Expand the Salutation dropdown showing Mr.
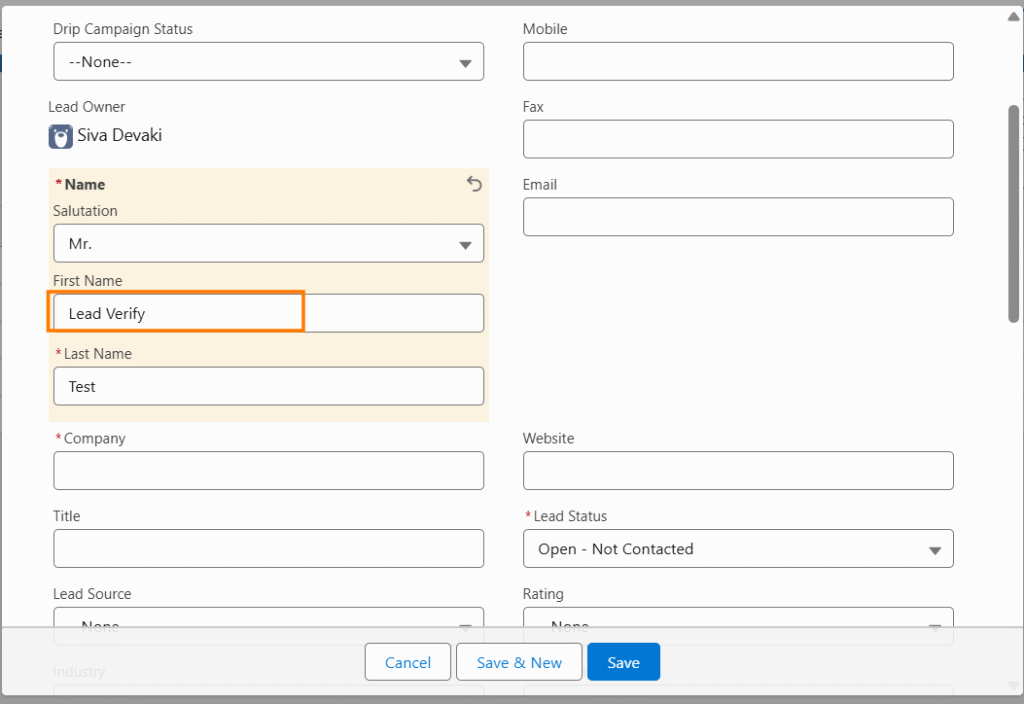The width and height of the screenshot is (1024, 704). [268, 244]
